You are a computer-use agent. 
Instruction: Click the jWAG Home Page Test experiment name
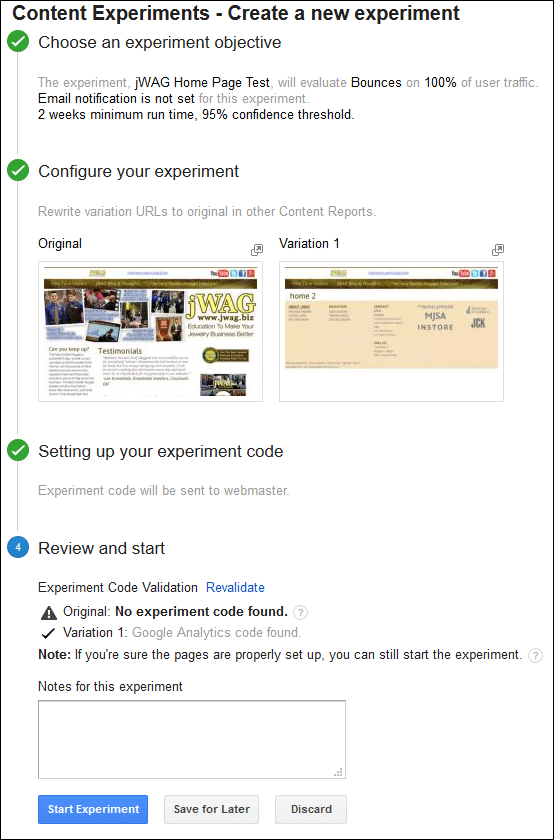pyautogui.click(x=203, y=82)
